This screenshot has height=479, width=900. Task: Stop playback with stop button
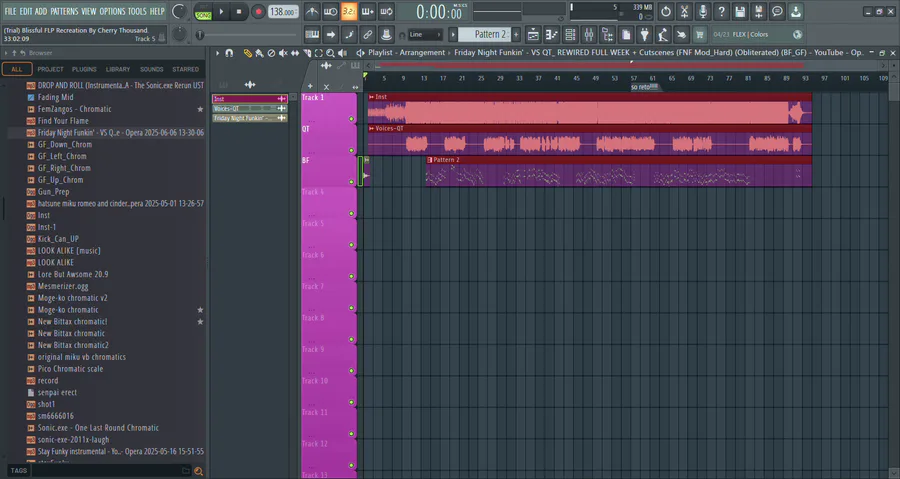(239, 11)
